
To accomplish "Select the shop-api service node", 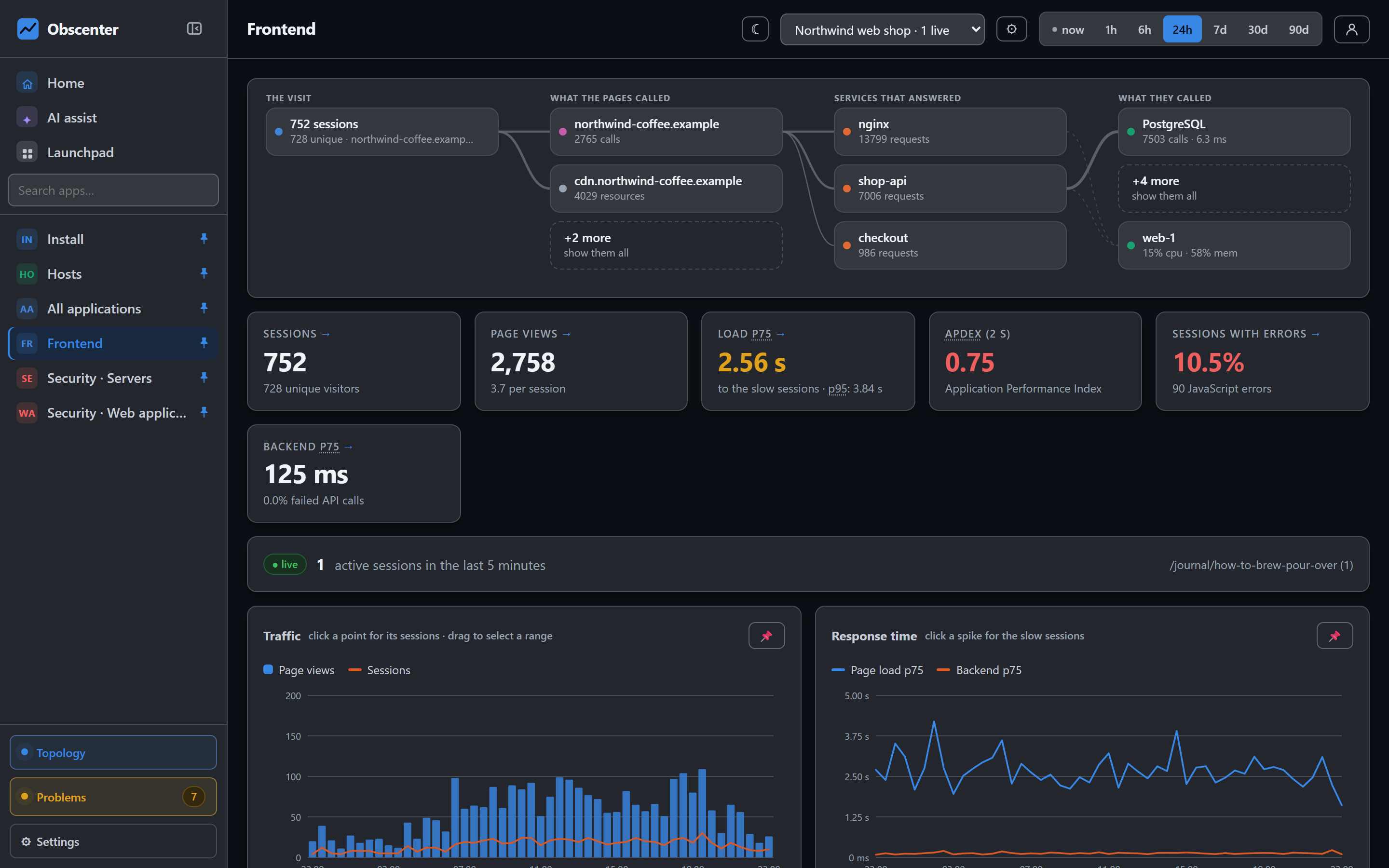I will click(950, 188).
